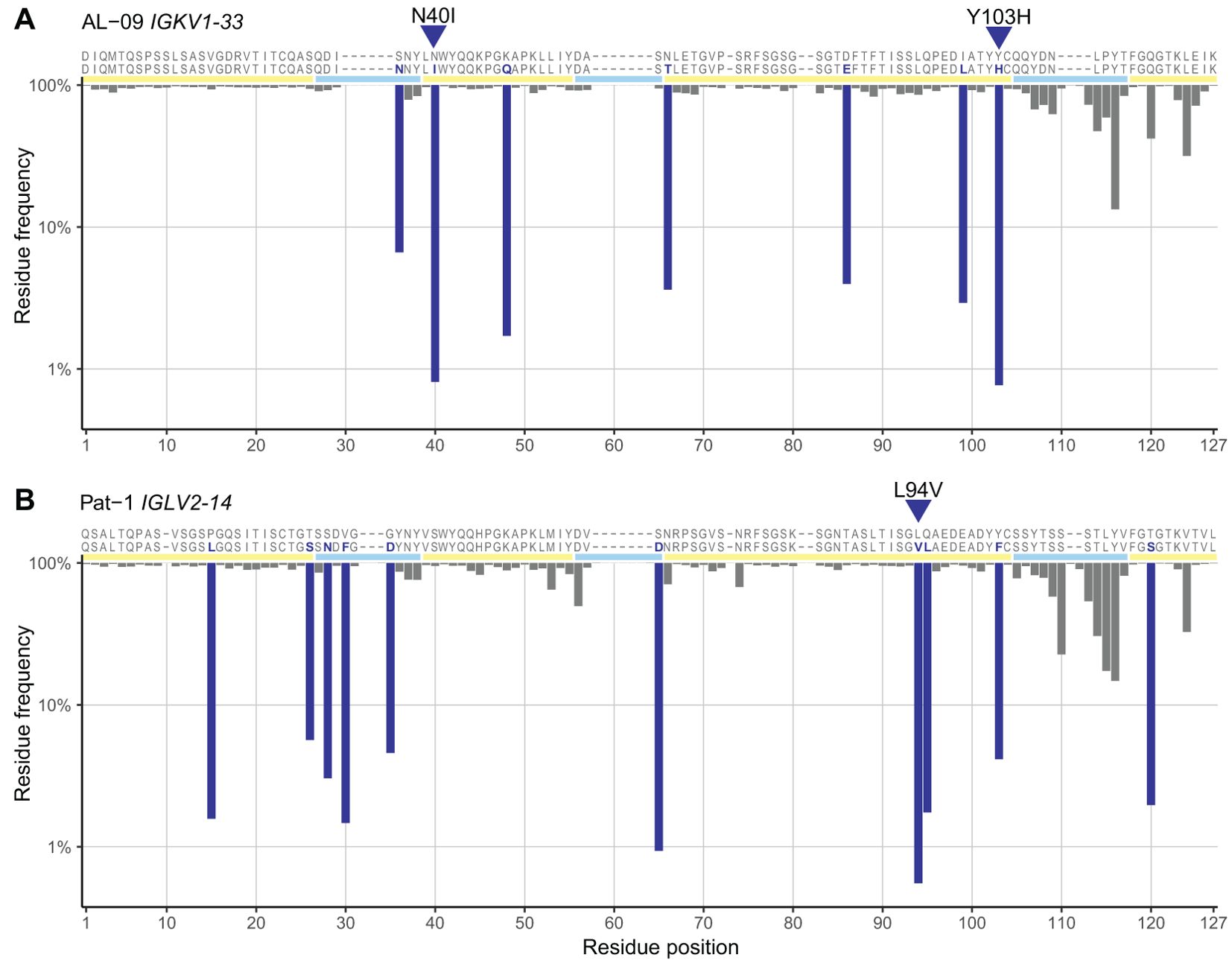Click the blue bar at residue 36 in panel A
Screen dimensions: 1232x972
tap(399, 168)
